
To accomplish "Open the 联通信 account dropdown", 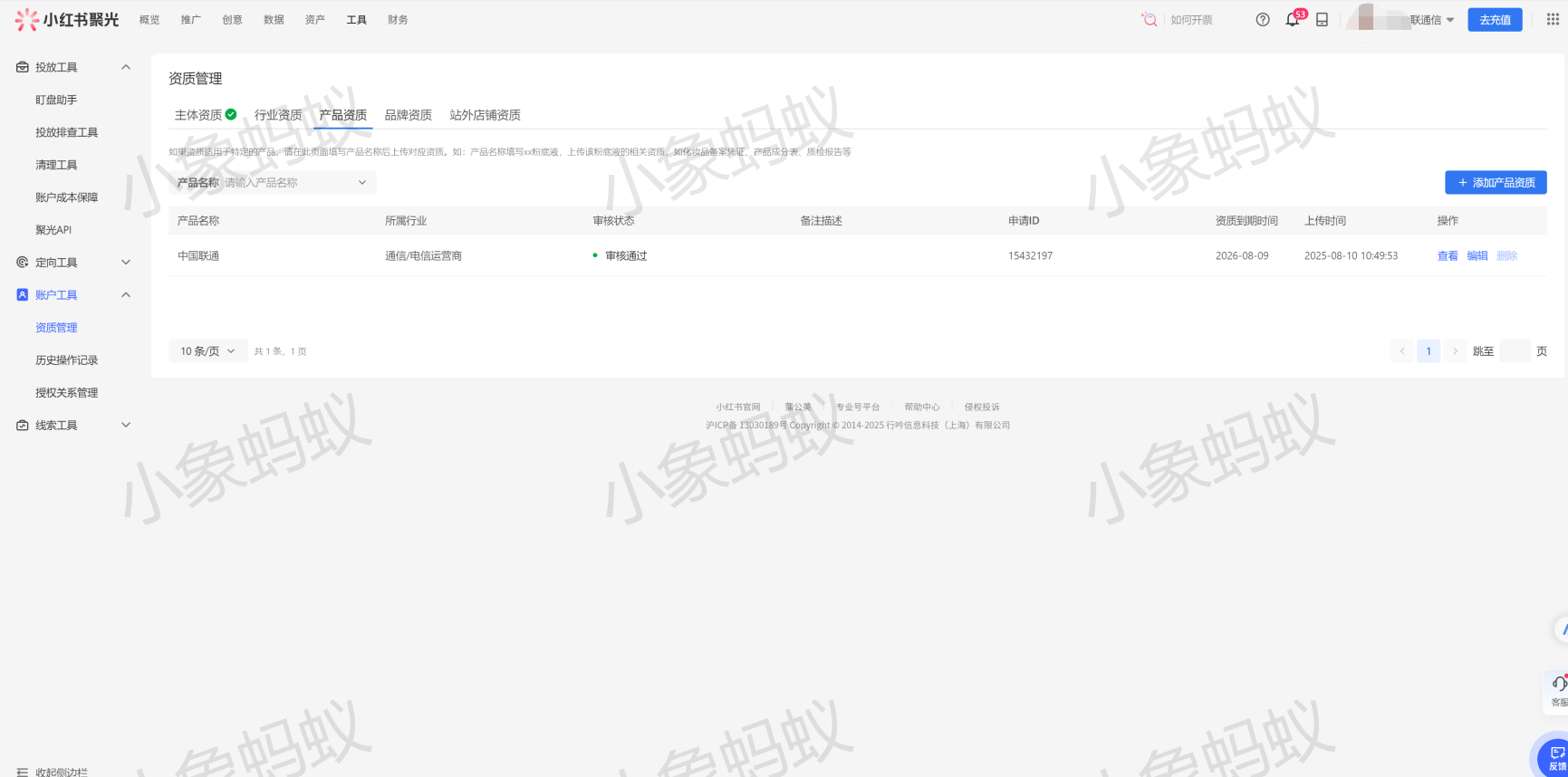I will [1432, 20].
